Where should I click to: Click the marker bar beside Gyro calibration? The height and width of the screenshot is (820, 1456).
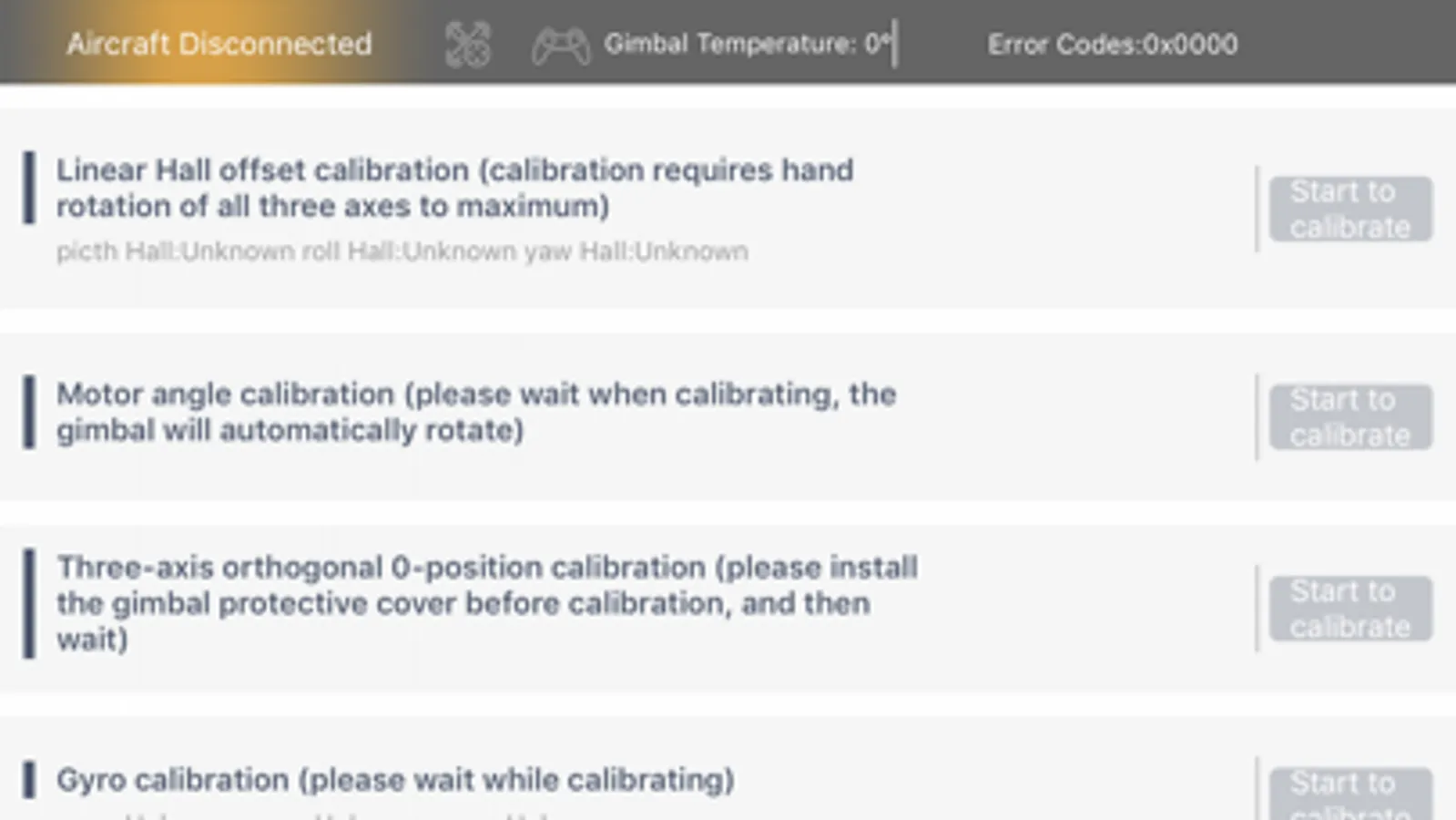click(29, 780)
